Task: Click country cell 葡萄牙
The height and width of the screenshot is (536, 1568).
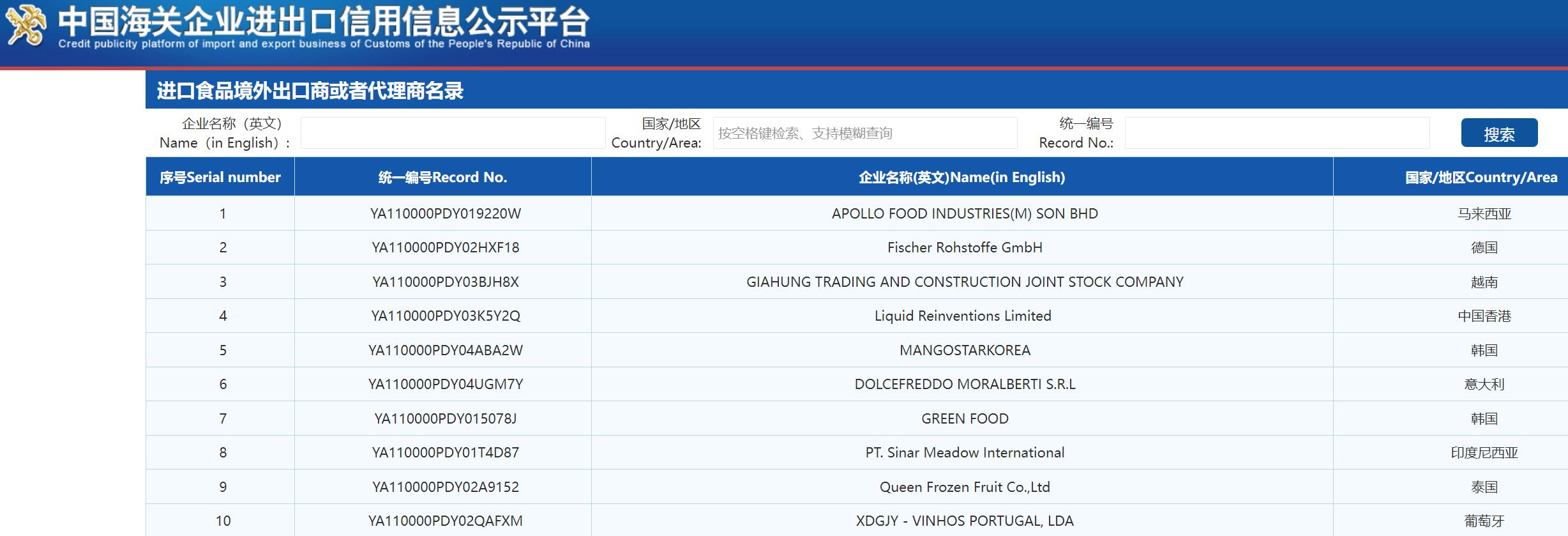Action: click(x=1484, y=521)
